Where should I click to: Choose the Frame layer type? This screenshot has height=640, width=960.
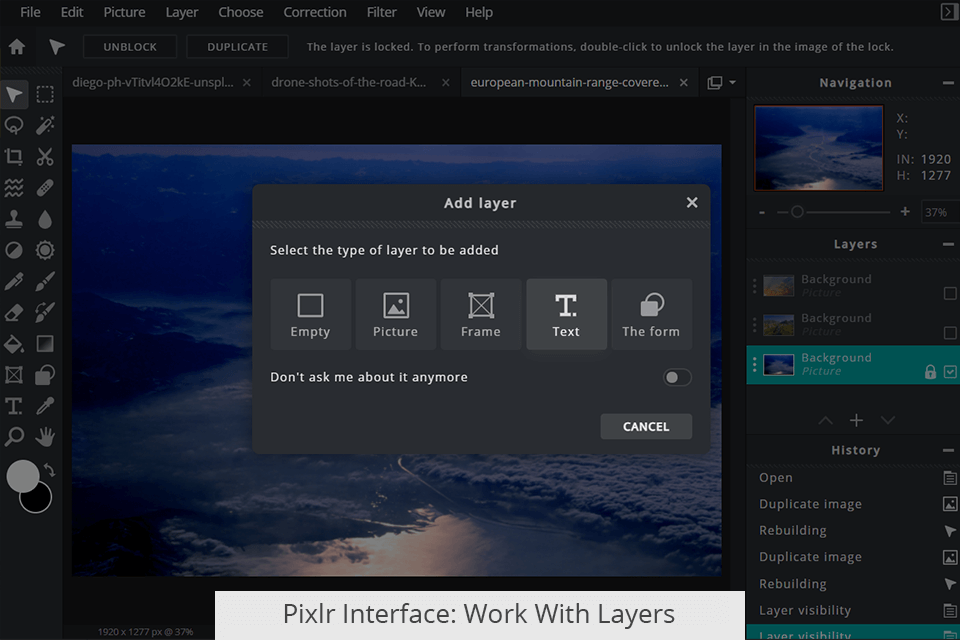[x=481, y=314]
